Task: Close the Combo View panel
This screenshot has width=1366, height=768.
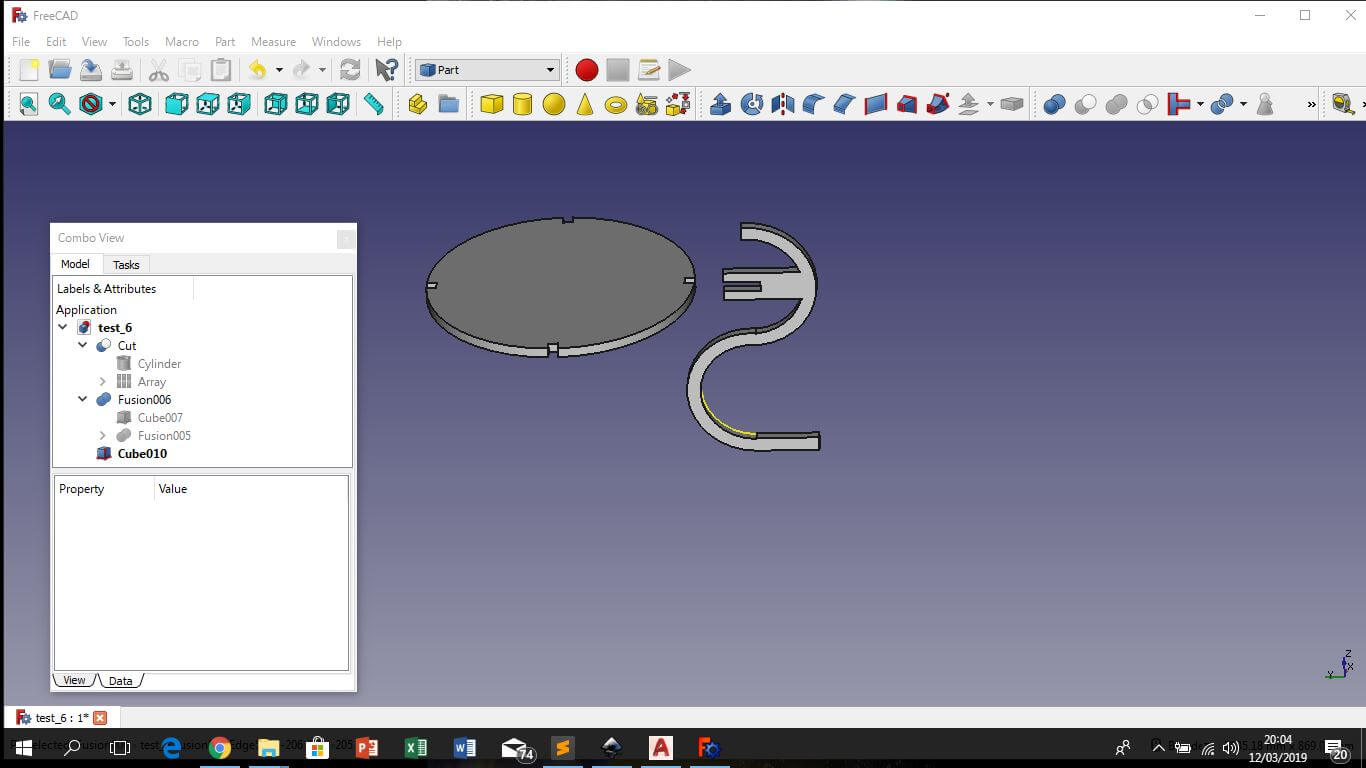Action: (x=345, y=238)
